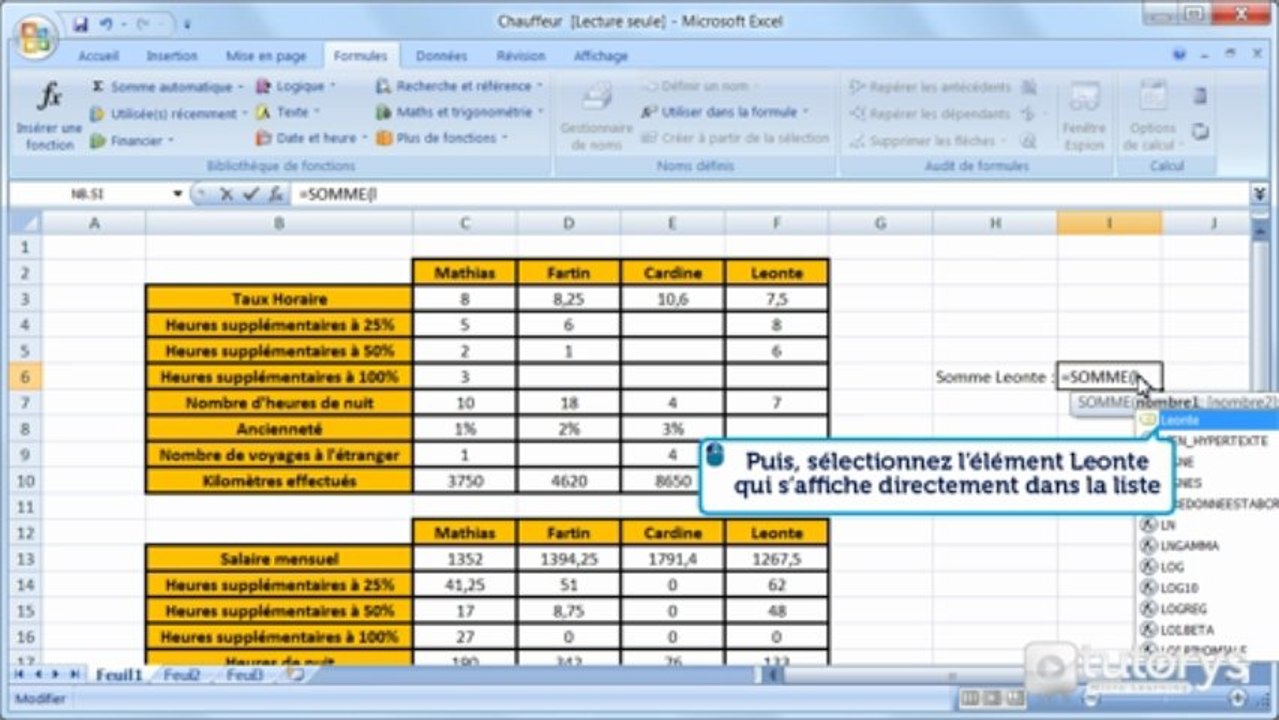Open the round Office button menu
This screenshot has height=720, width=1279.
tap(34, 37)
